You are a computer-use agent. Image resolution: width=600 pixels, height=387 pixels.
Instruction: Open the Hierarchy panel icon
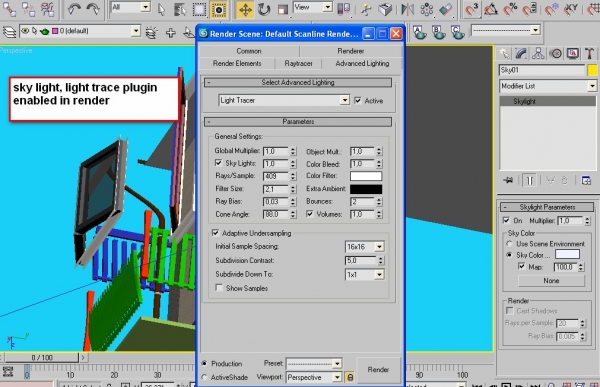[538, 54]
